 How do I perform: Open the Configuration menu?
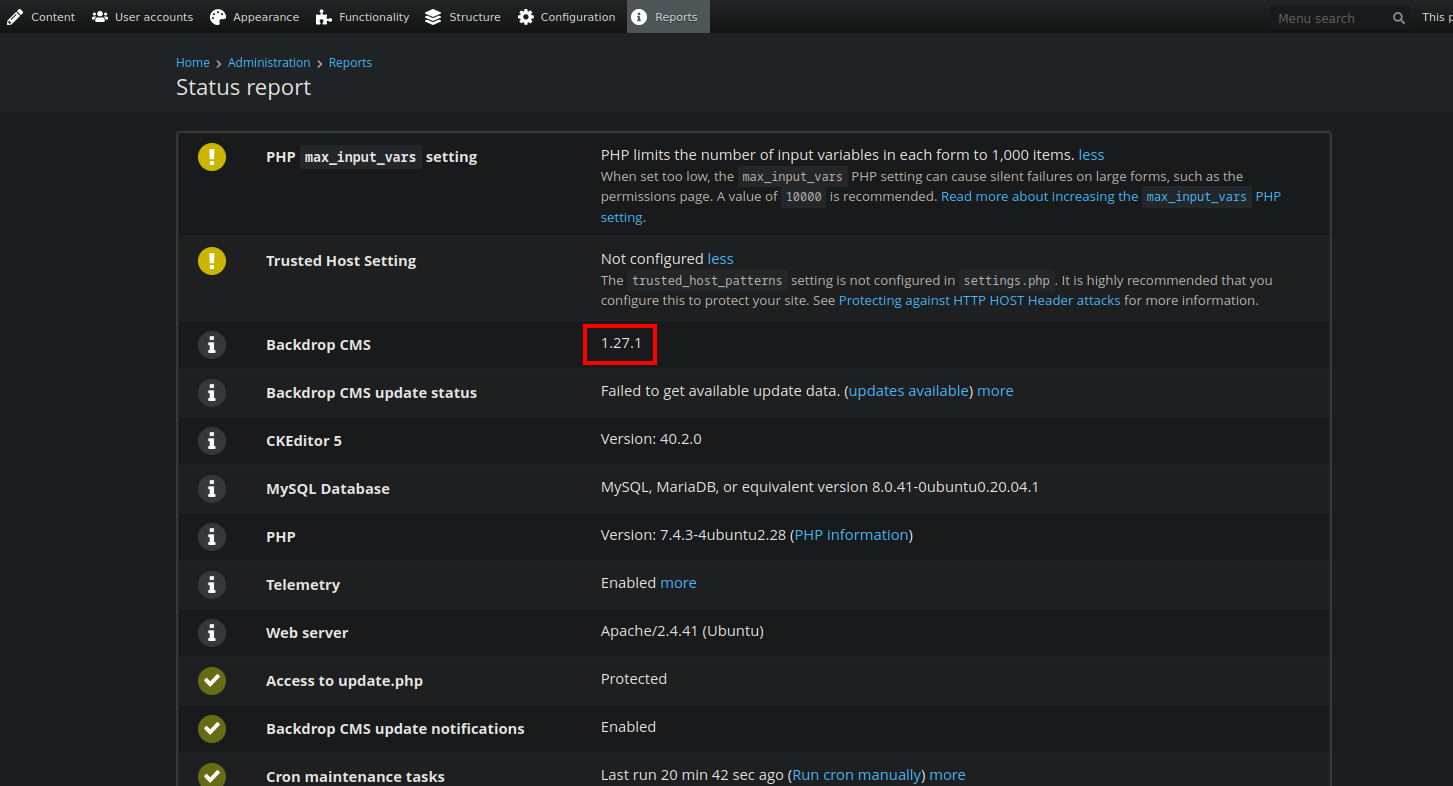pos(566,17)
